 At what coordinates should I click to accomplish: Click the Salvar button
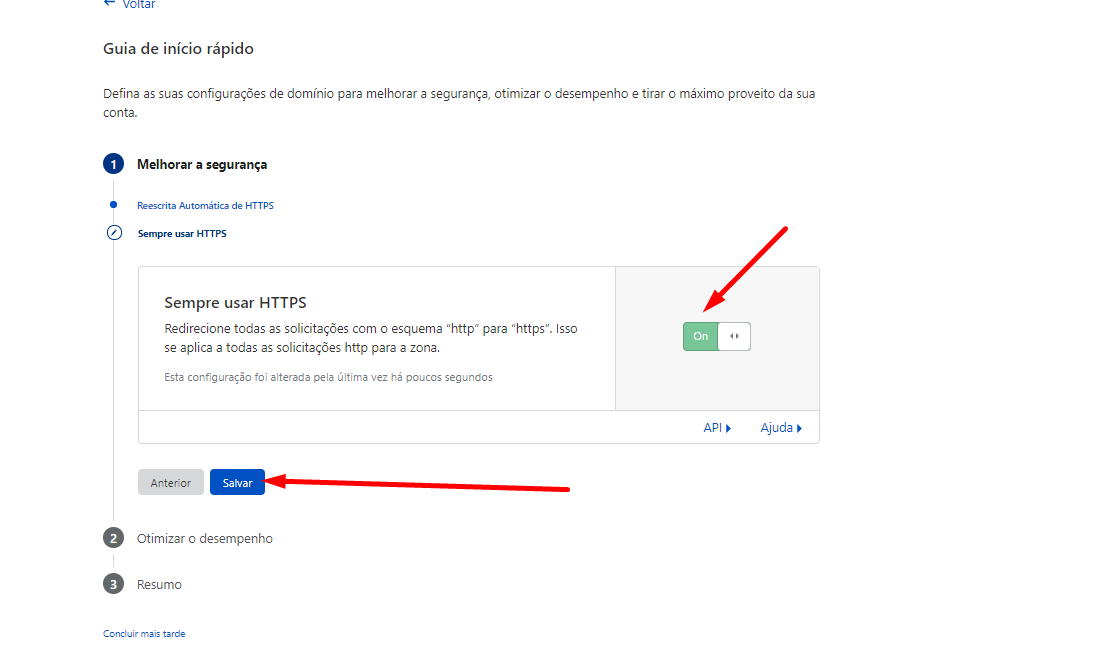pos(237,481)
